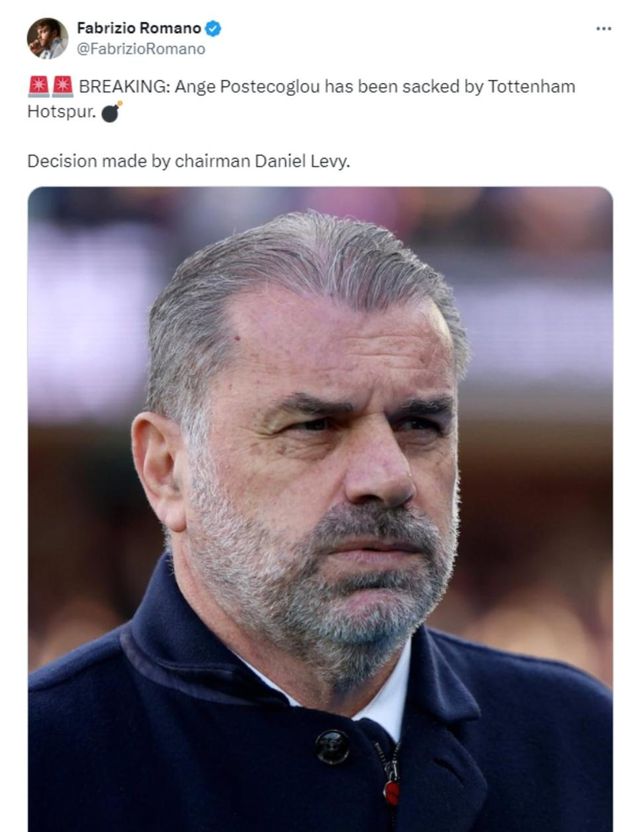Click the word BREAKING in the tweet
The width and height of the screenshot is (640, 832).
point(123,87)
